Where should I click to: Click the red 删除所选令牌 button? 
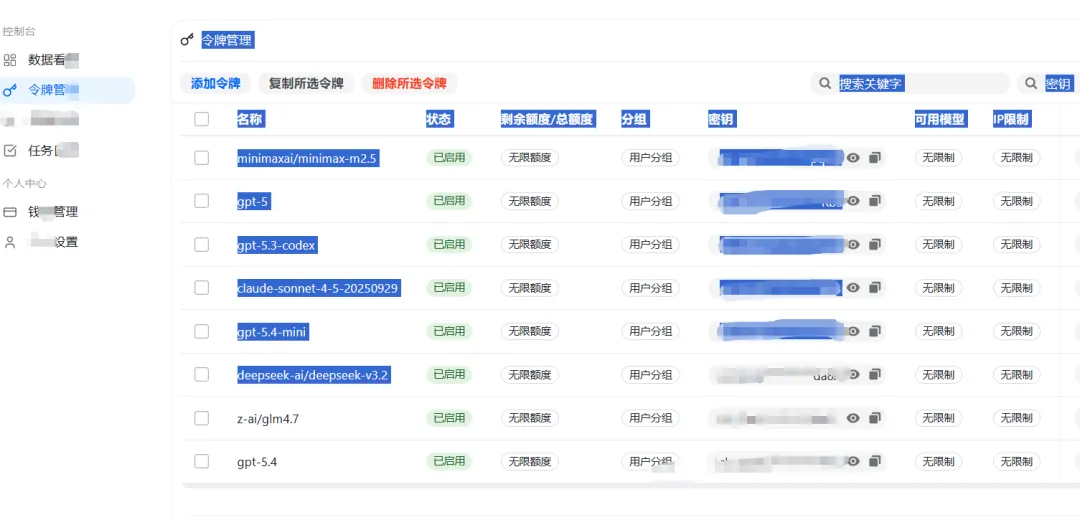click(x=409, y=84)
